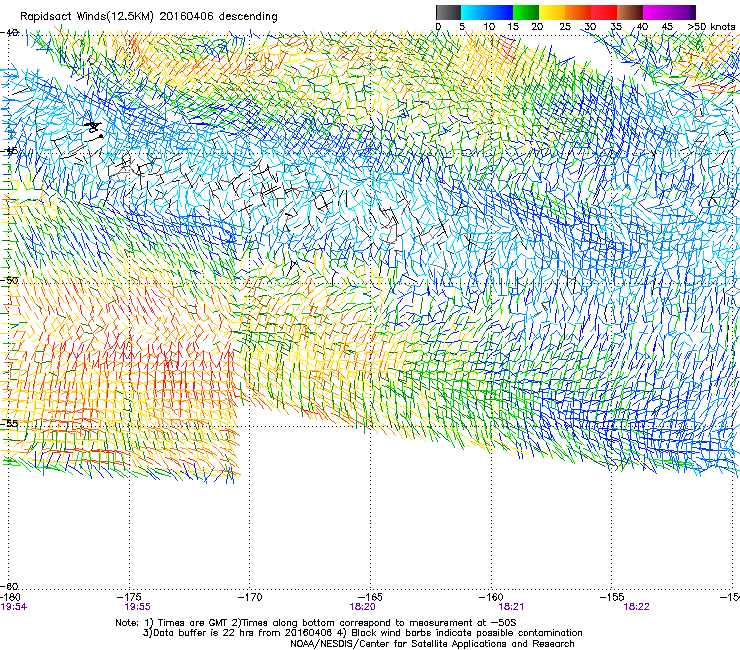
Task: Click the brown 35-40 knots legend segment
Action: 630,12
